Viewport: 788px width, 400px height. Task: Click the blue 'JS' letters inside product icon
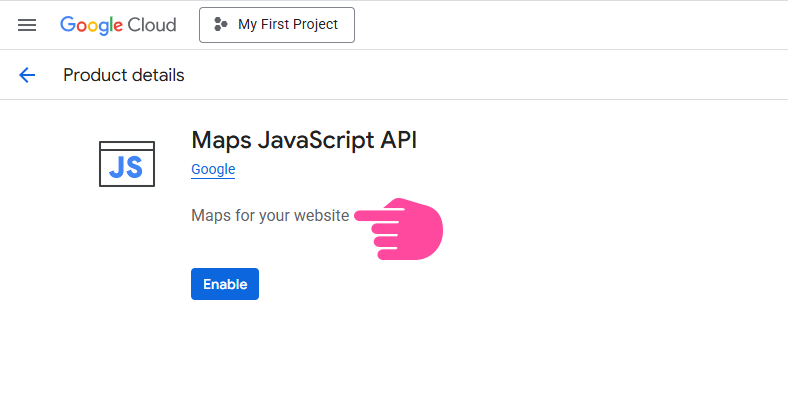(127, 168)
